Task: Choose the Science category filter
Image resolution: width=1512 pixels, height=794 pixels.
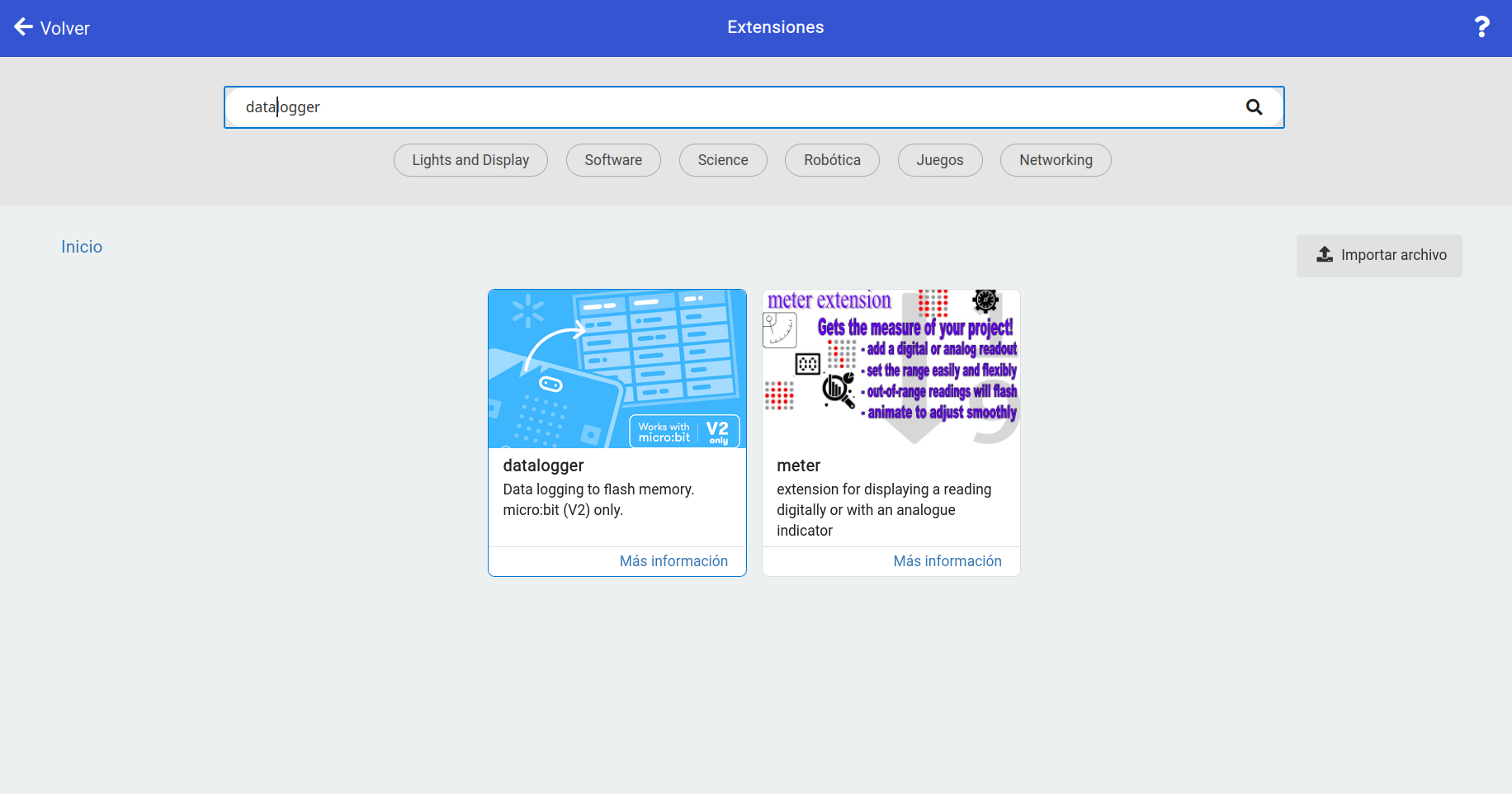Action: click(723, 160)
